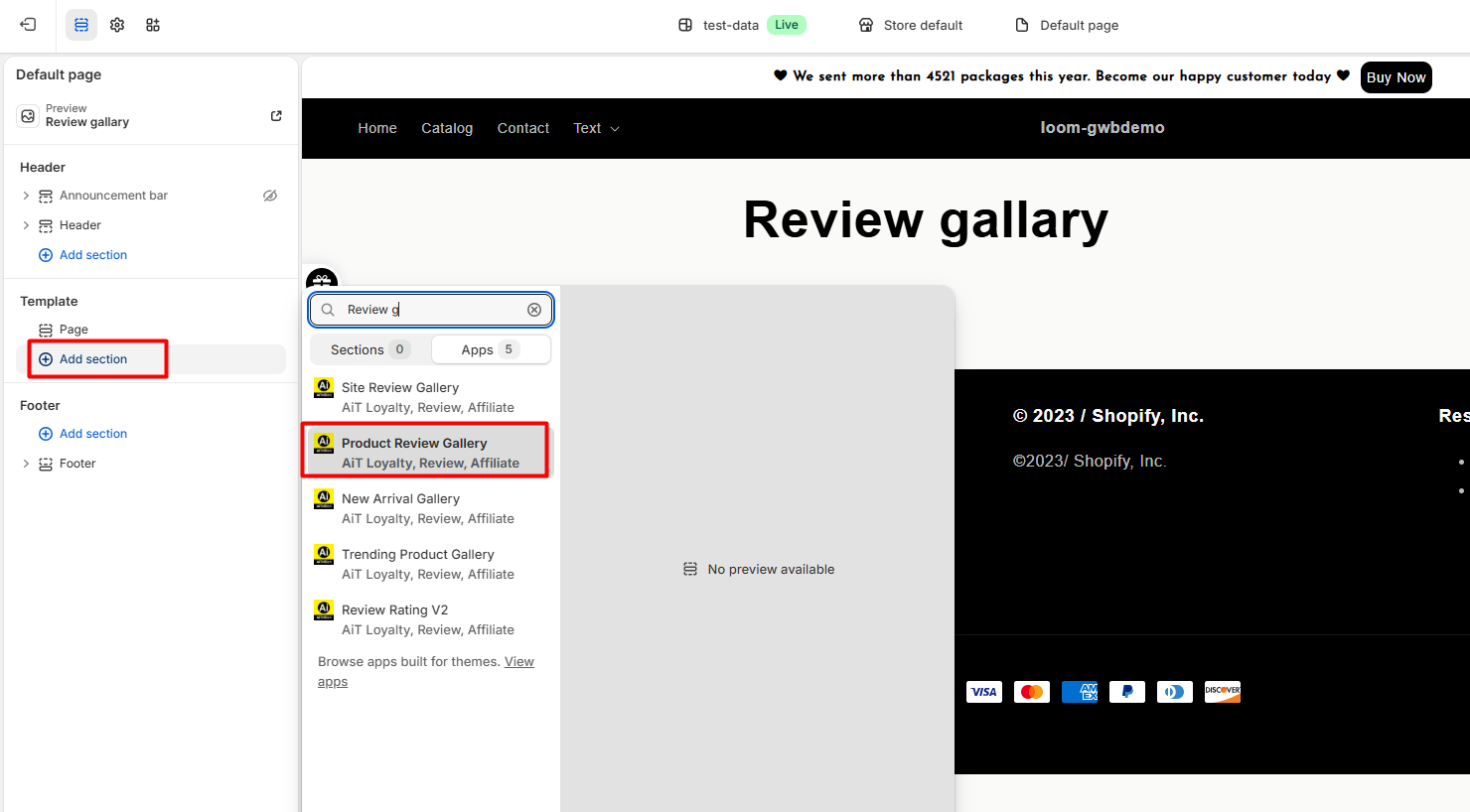
Task: Switch to the Sections tab
Action: 369,349
